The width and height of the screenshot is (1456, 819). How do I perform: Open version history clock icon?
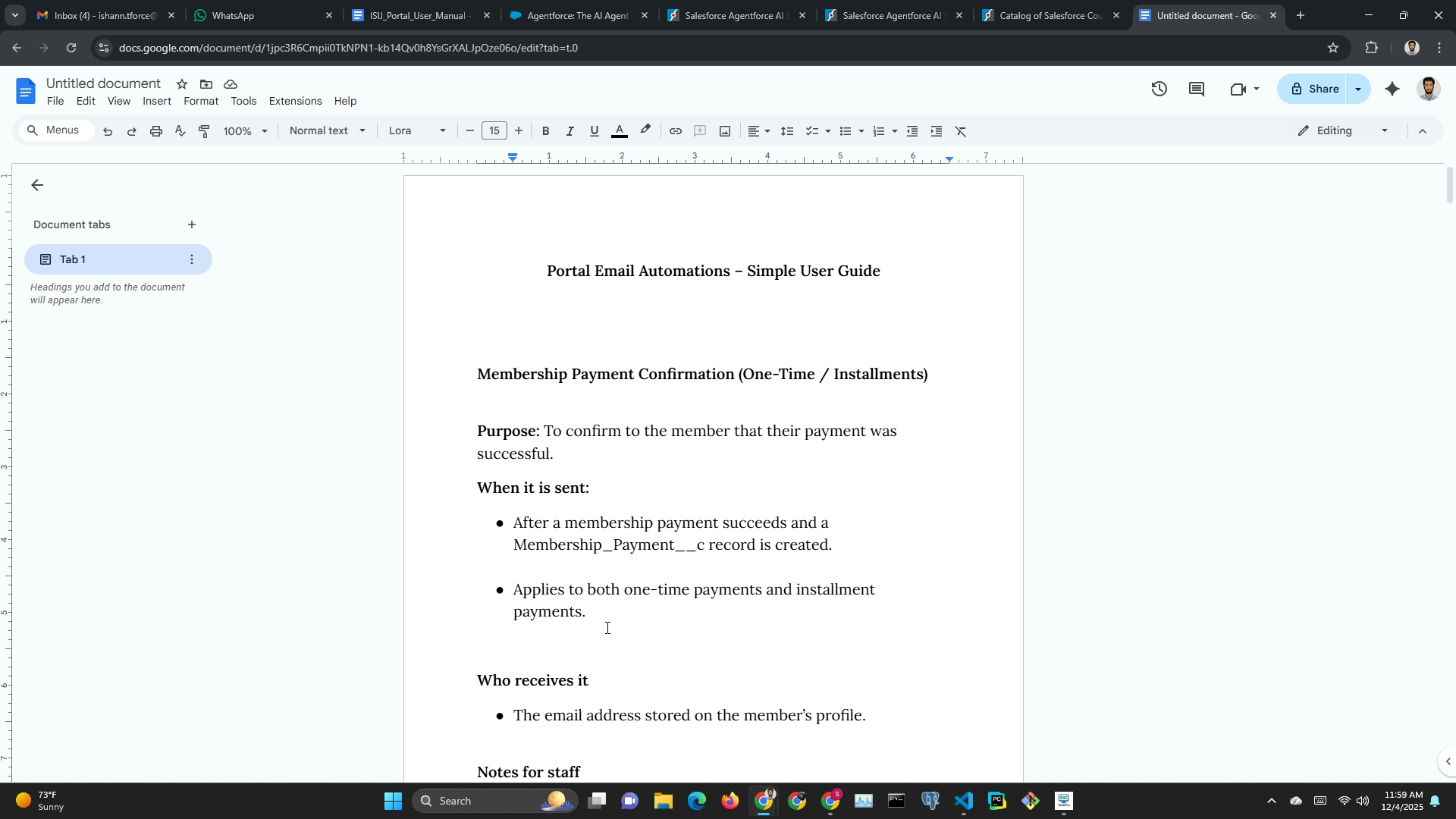1159,89
